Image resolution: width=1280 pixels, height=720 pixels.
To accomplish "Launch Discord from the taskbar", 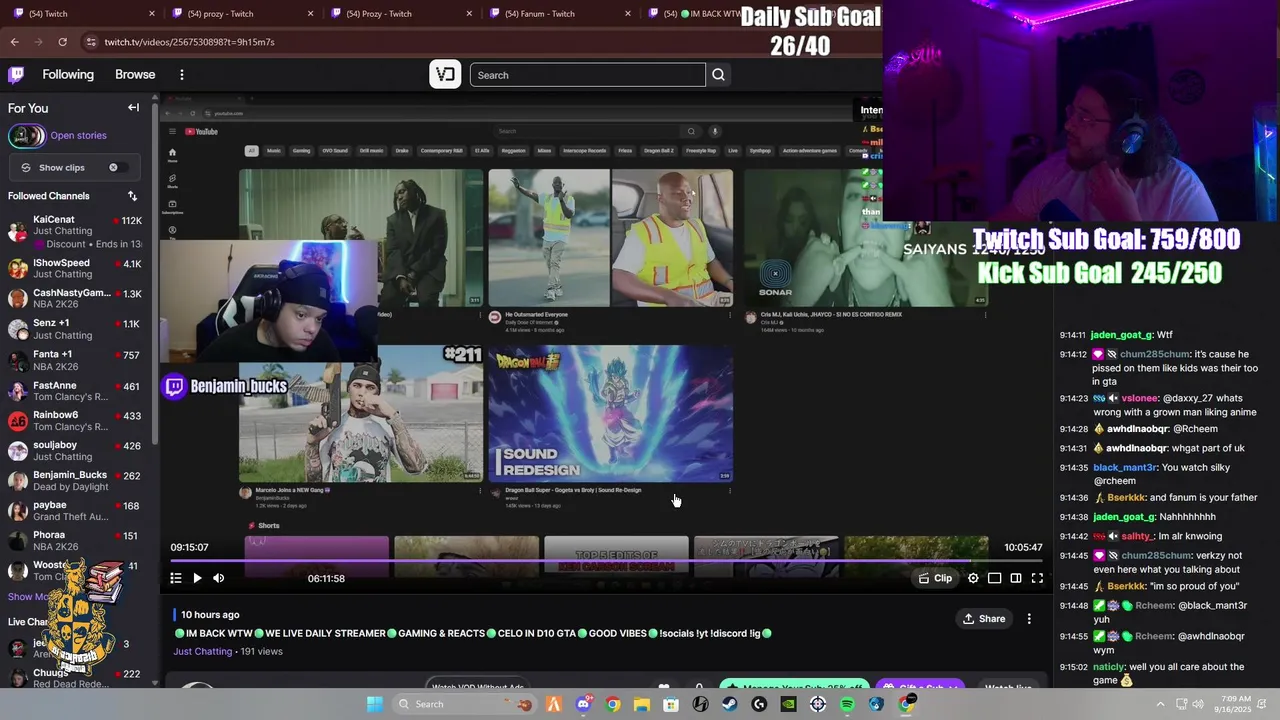I will click(583, 704).
